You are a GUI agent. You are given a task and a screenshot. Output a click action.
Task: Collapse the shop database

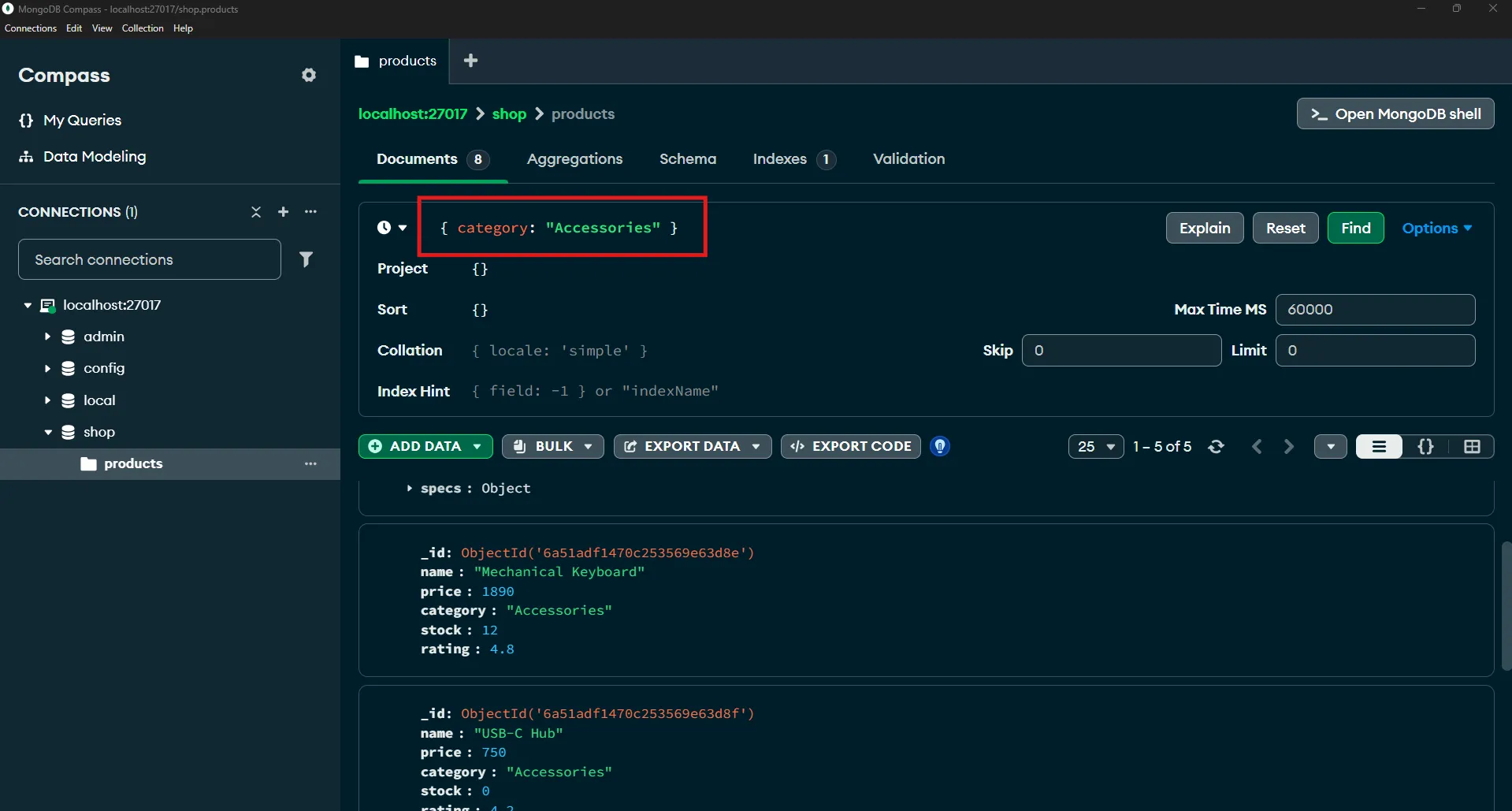[x=47, y=432]
